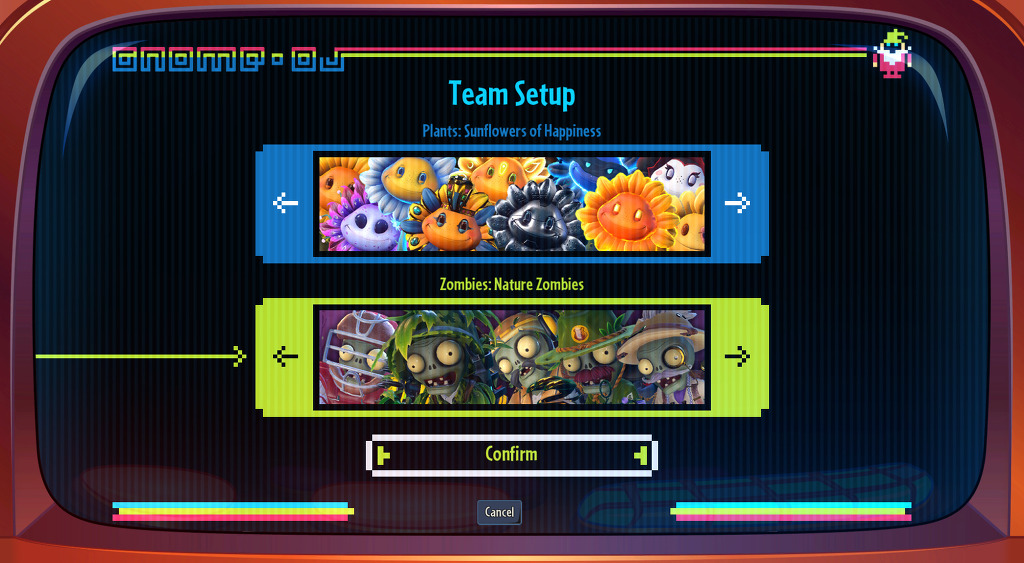Click the left bracket icon on the Confirm button
1024x563 pixels.
click(x=384, y=455)
